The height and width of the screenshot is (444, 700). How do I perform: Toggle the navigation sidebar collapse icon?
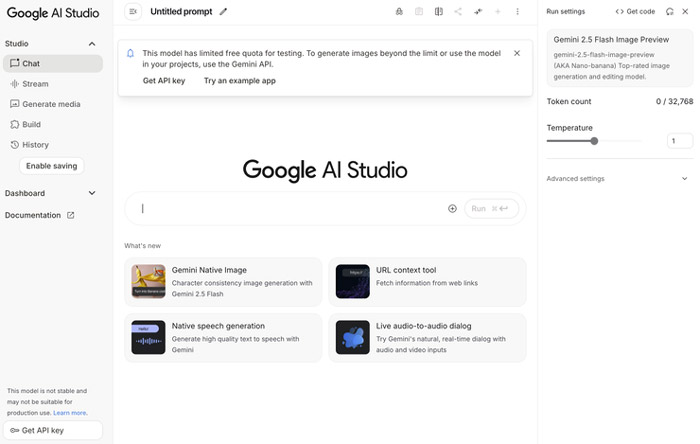pyautogui.click(x=133, y=12)
